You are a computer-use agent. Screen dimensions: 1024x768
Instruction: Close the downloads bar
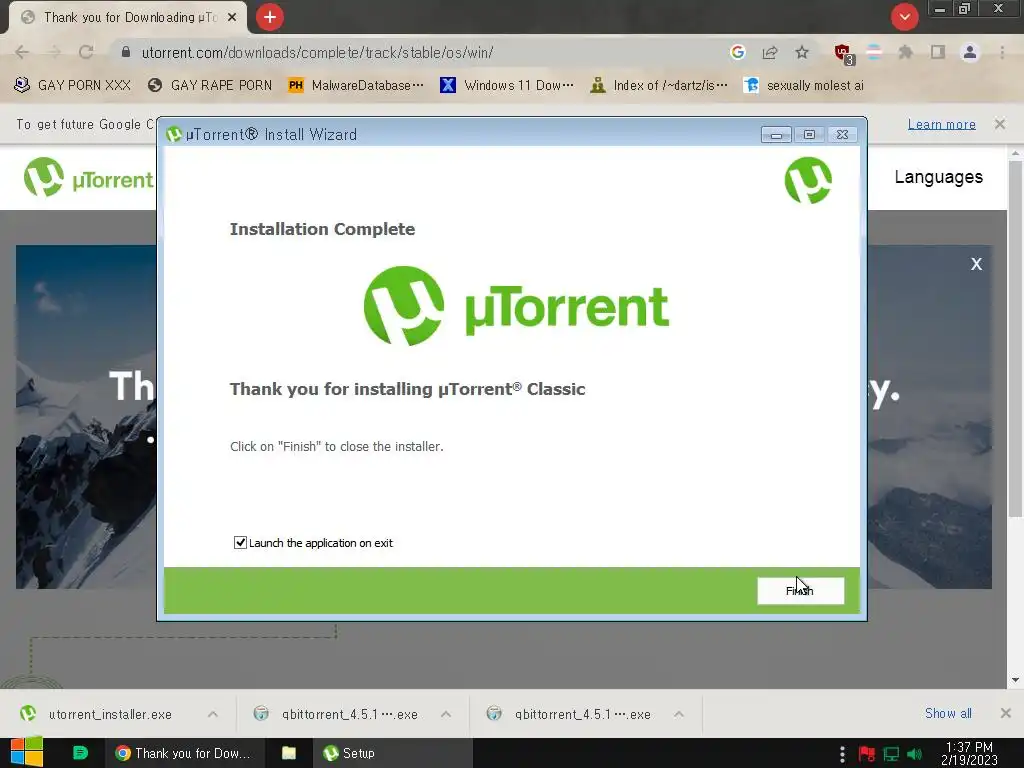point(1006,713)
